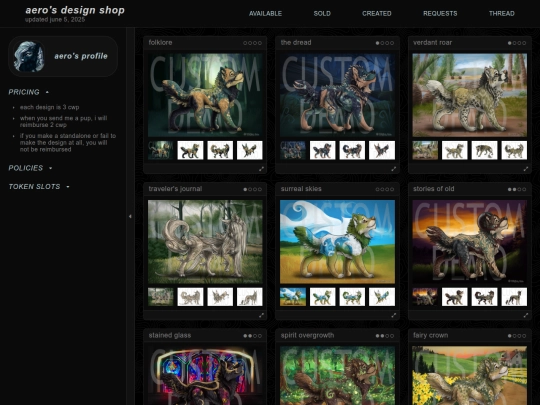
Task: Select first slot dot on fairy crown card
Action: 510,336
